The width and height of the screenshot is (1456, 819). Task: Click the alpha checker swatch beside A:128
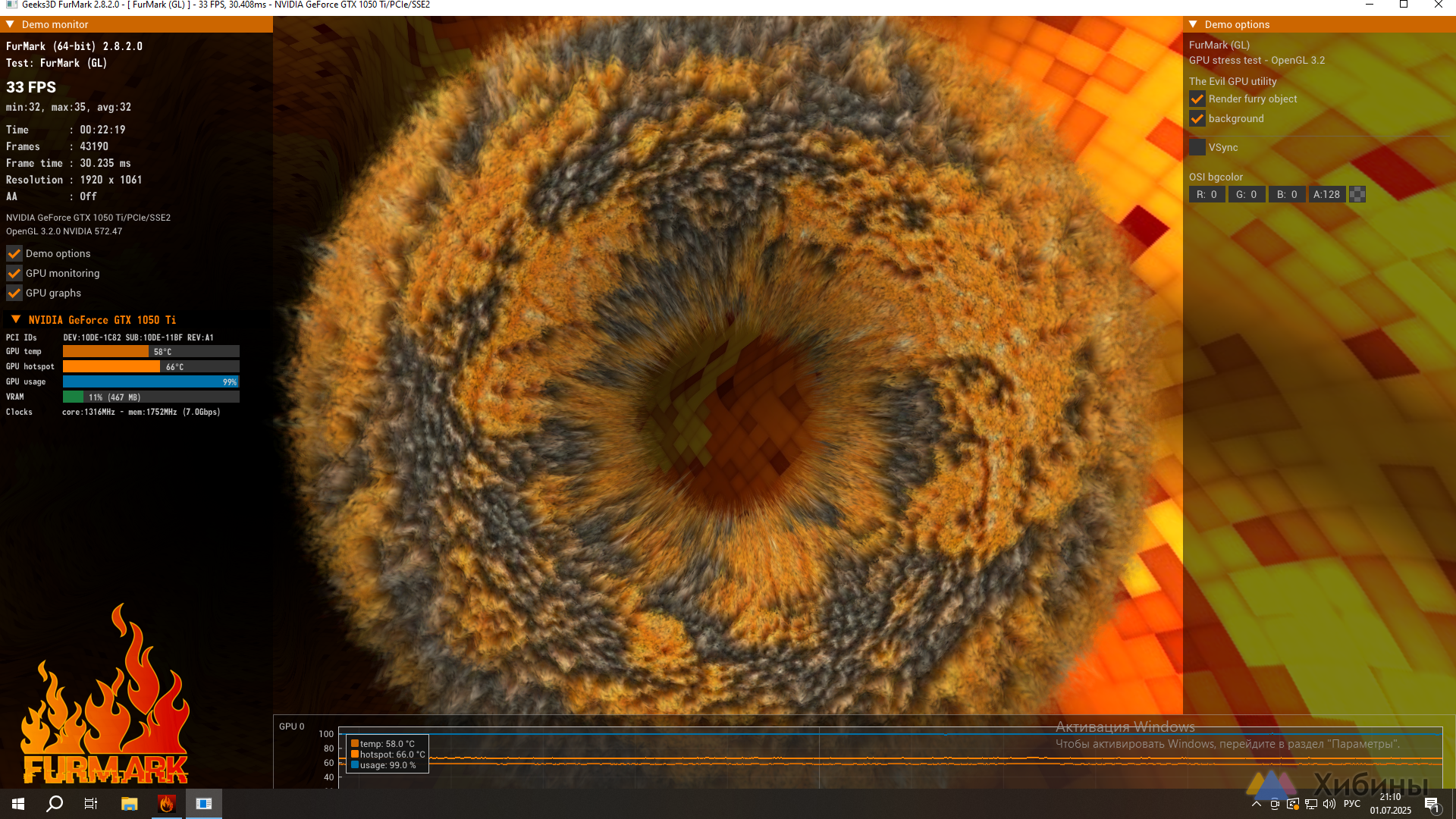point(1358,195)
